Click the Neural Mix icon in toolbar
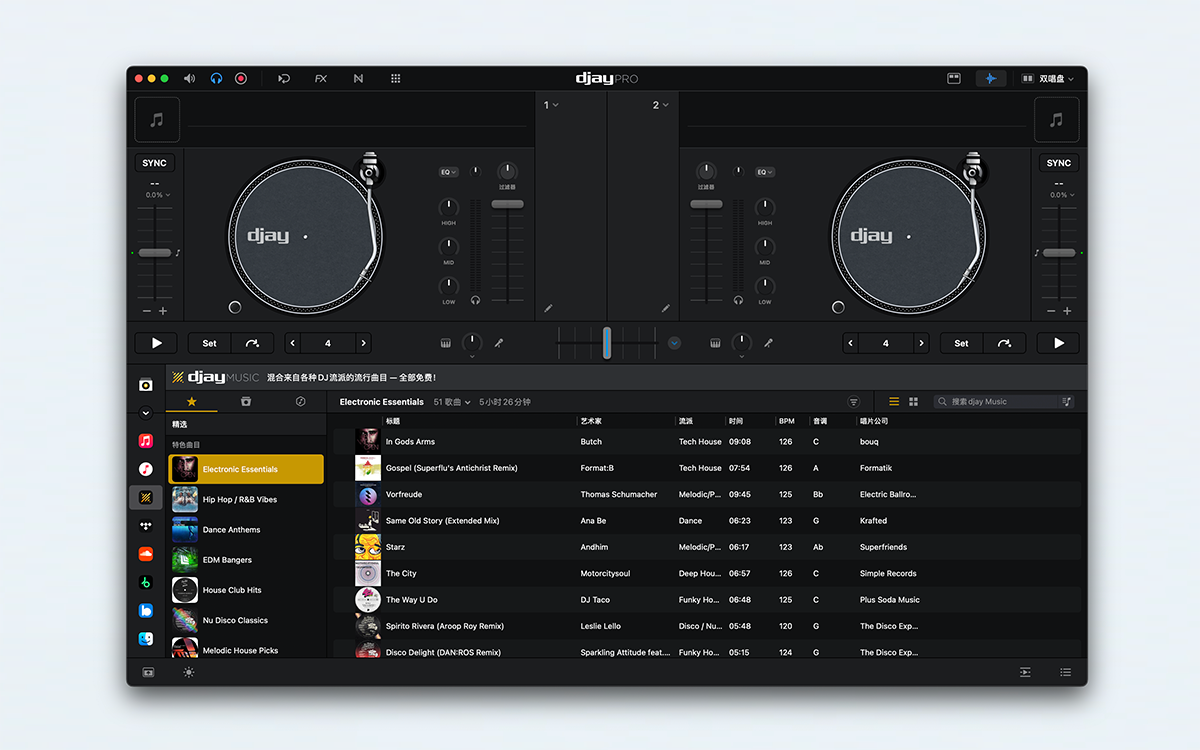 click(358, 78)
